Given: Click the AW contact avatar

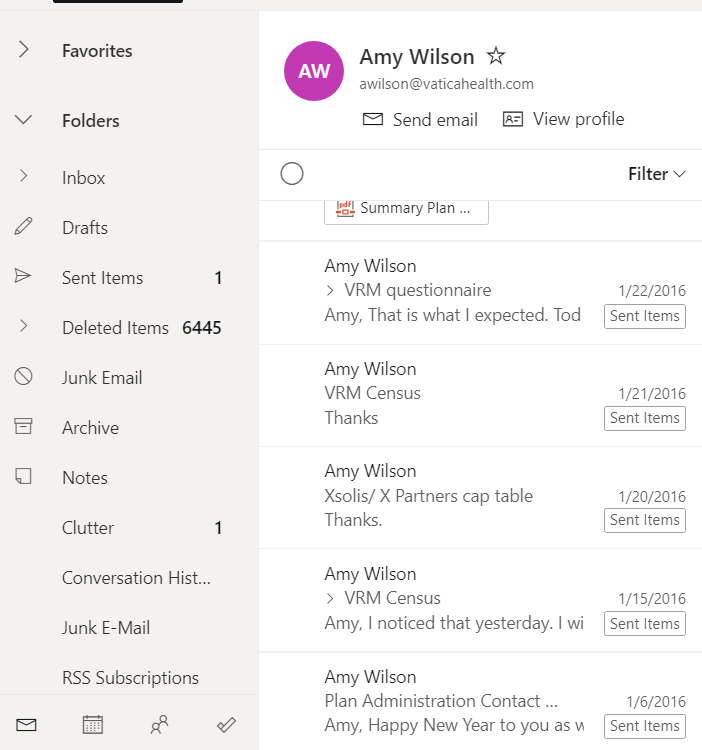Looking at the screenshot, I should click(314, 71).
